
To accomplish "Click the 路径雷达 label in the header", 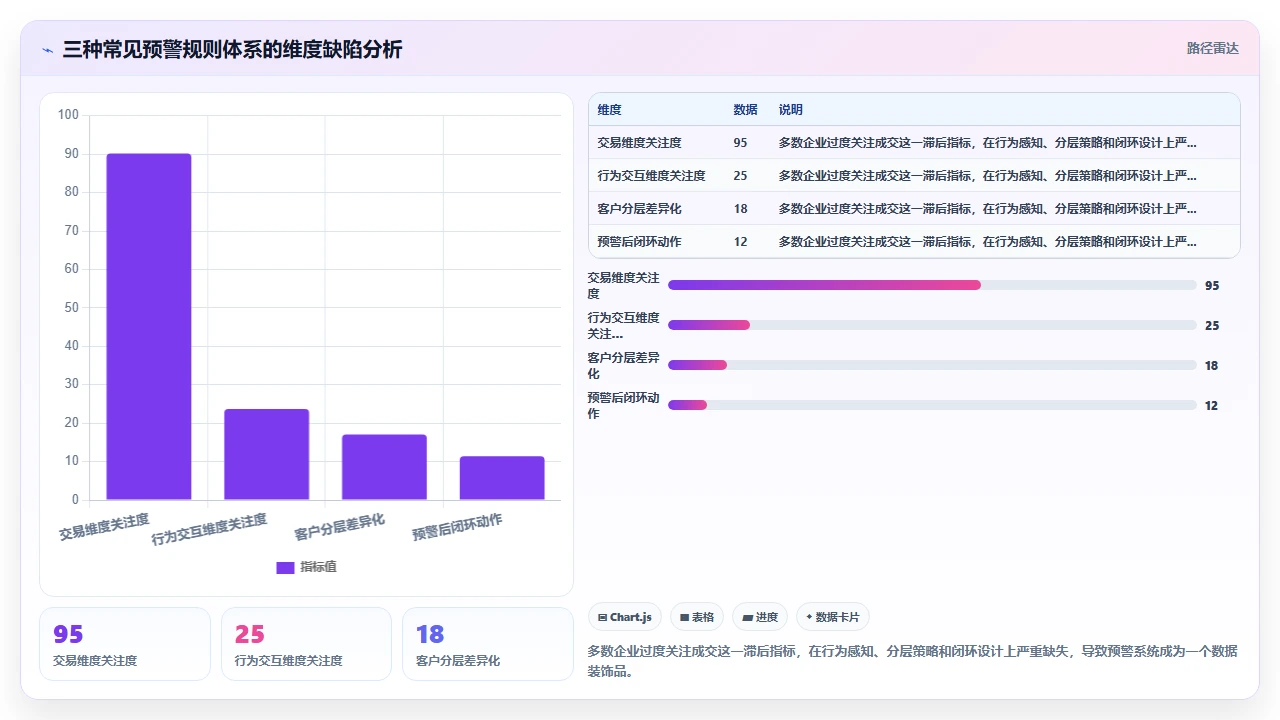I will (1213, 48).
